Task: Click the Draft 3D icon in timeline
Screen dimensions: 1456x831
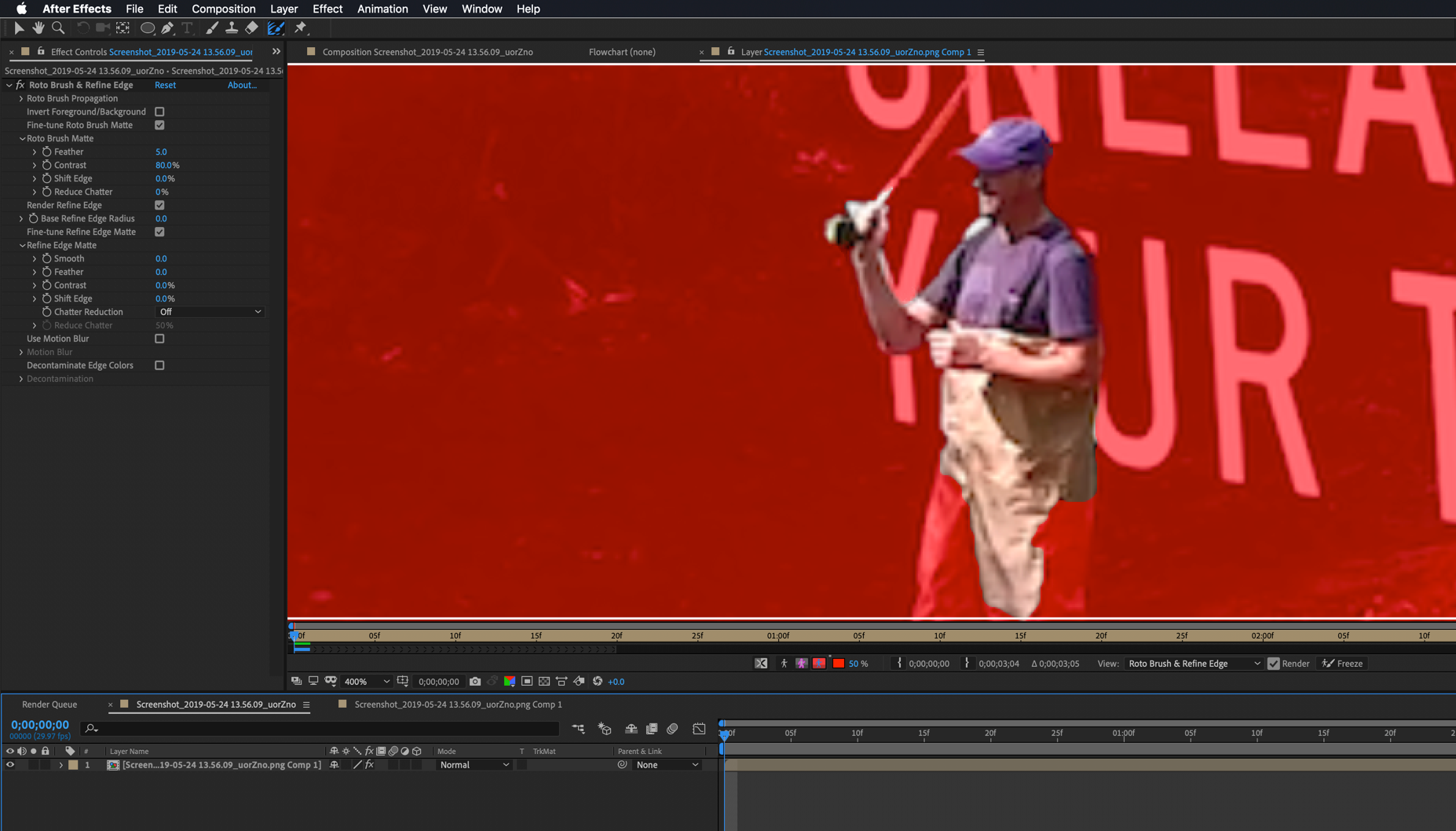Action: pos(605,729)
